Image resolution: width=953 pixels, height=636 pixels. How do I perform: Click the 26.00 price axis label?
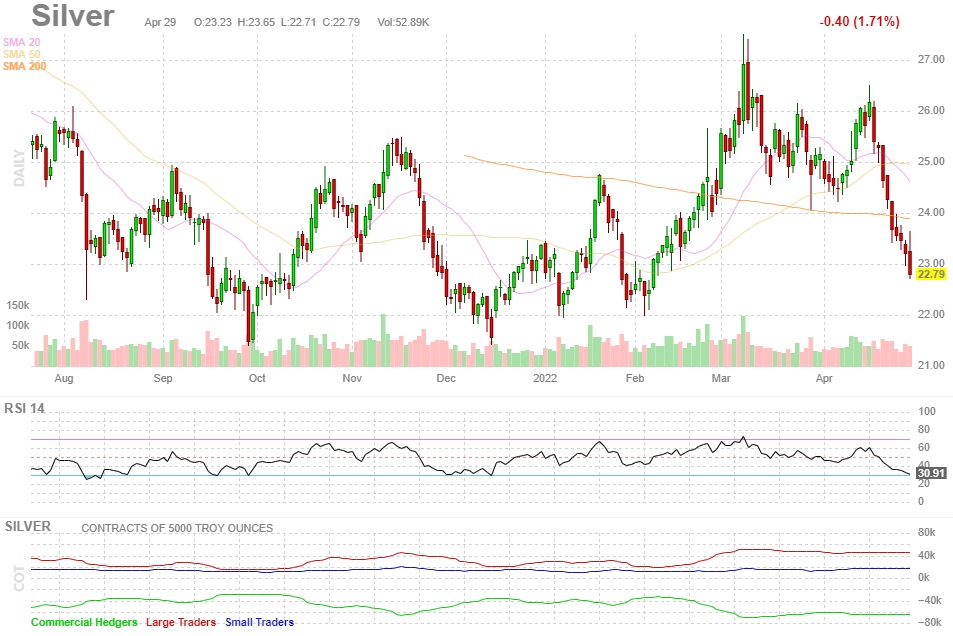(x=931, y=111)
